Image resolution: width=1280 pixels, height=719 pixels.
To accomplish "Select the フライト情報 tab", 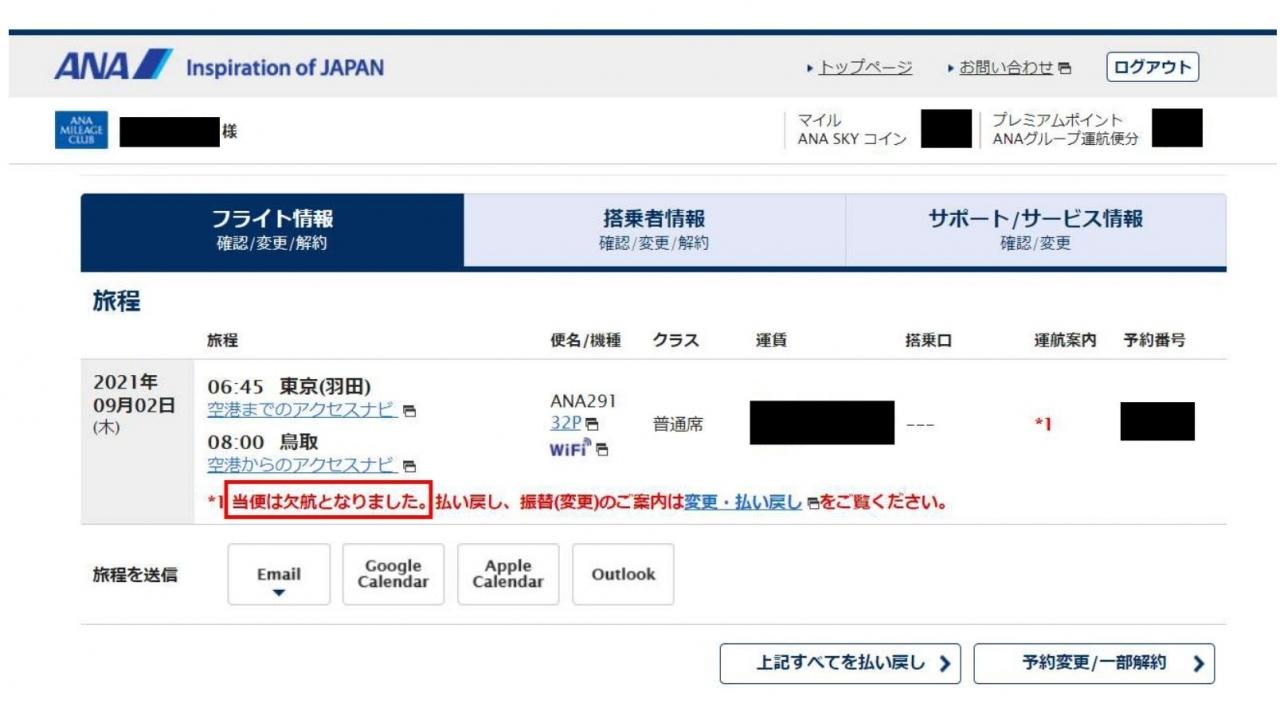I will tap(272, 230).
